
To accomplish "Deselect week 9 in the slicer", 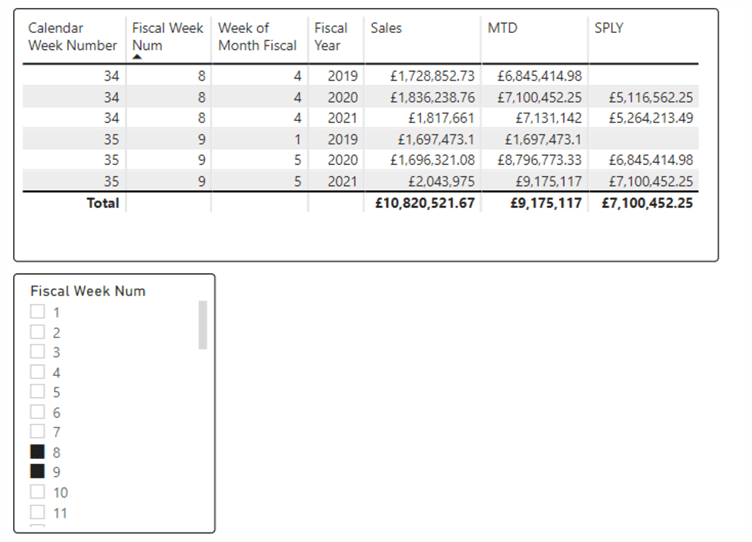I will (38, 472).
